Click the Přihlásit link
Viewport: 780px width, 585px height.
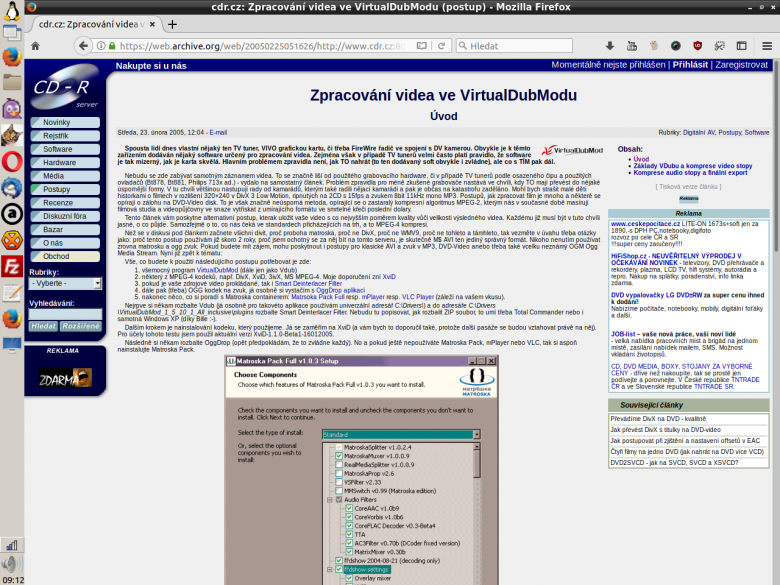pyautogui.click(x=690, y=65)
